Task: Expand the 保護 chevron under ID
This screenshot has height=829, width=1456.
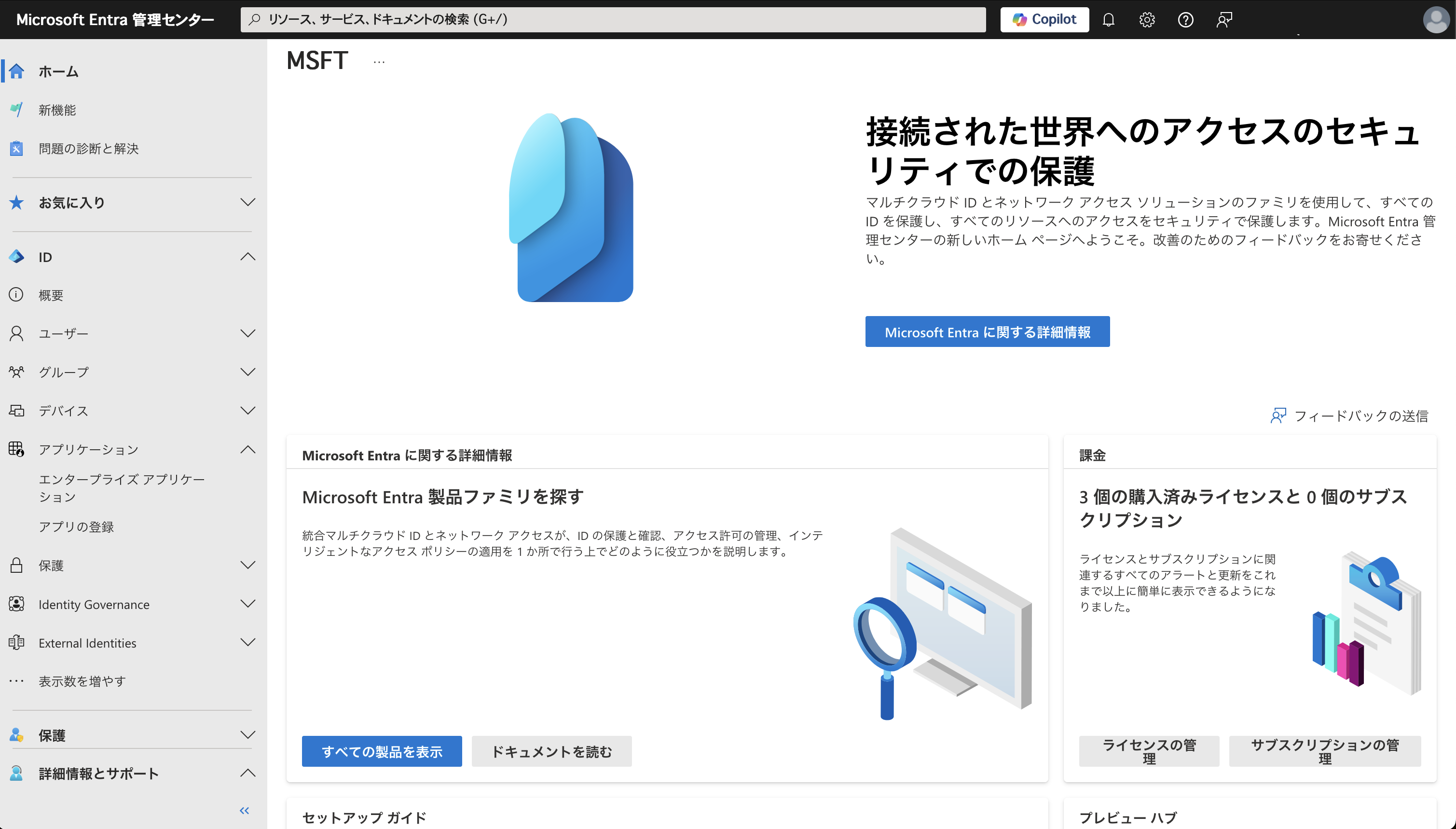Action: (x=248, y=566)
